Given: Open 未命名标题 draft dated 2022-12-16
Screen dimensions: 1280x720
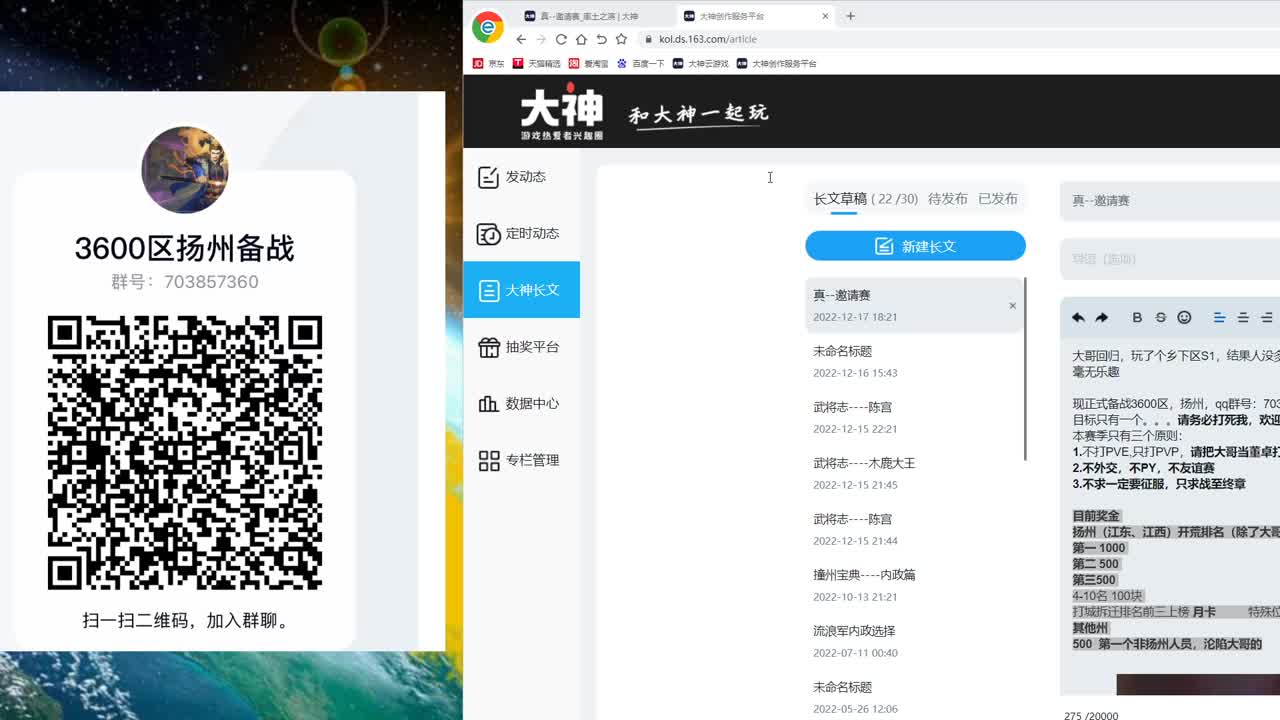Looking at the screenshot, I should (x=915, y=361).
